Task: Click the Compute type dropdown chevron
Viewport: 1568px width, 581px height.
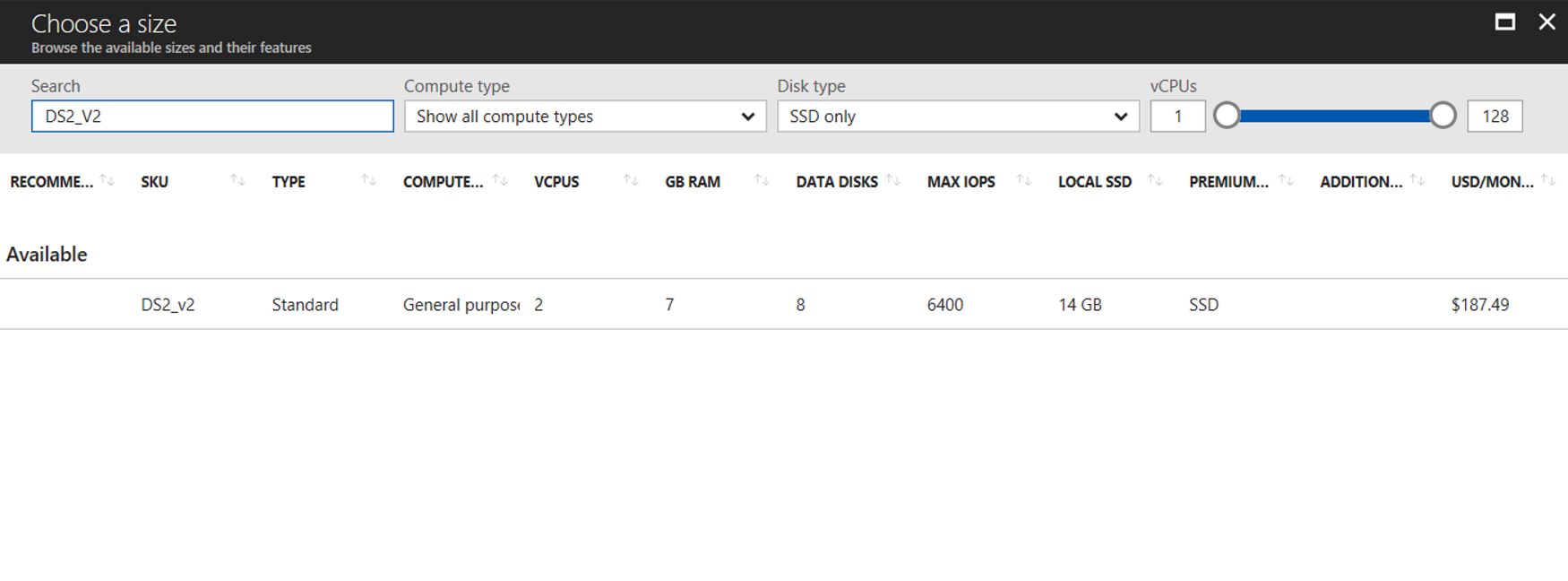Action: click(x=747, y=117)
